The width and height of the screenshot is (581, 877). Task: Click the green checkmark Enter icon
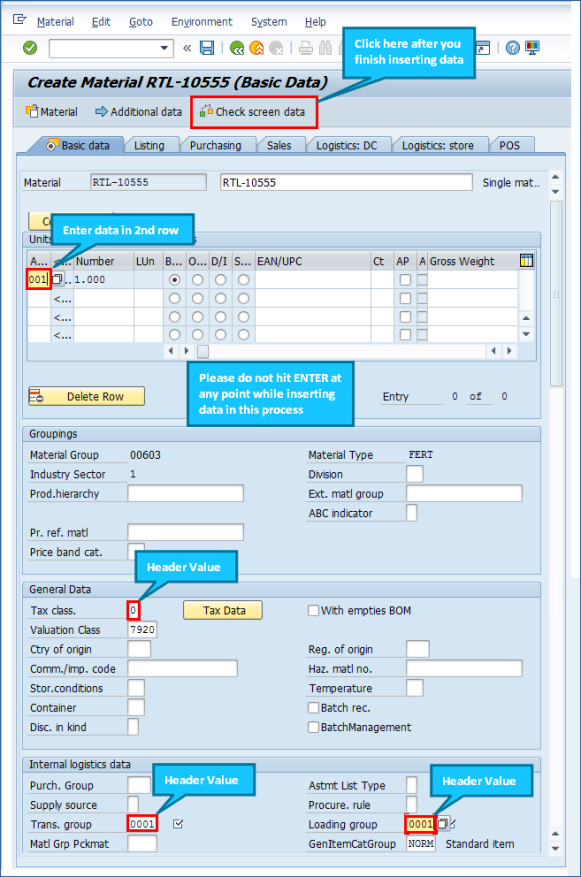tap(30, 48)
